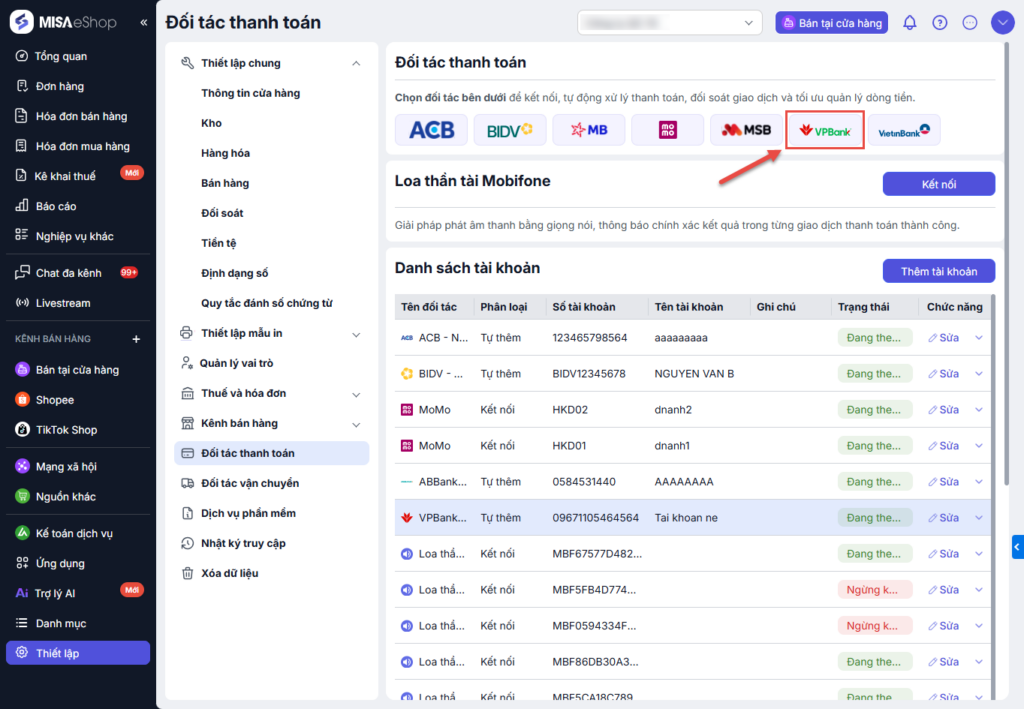Open the actions chevron for MoMo HKD02 row

point(979,409)
